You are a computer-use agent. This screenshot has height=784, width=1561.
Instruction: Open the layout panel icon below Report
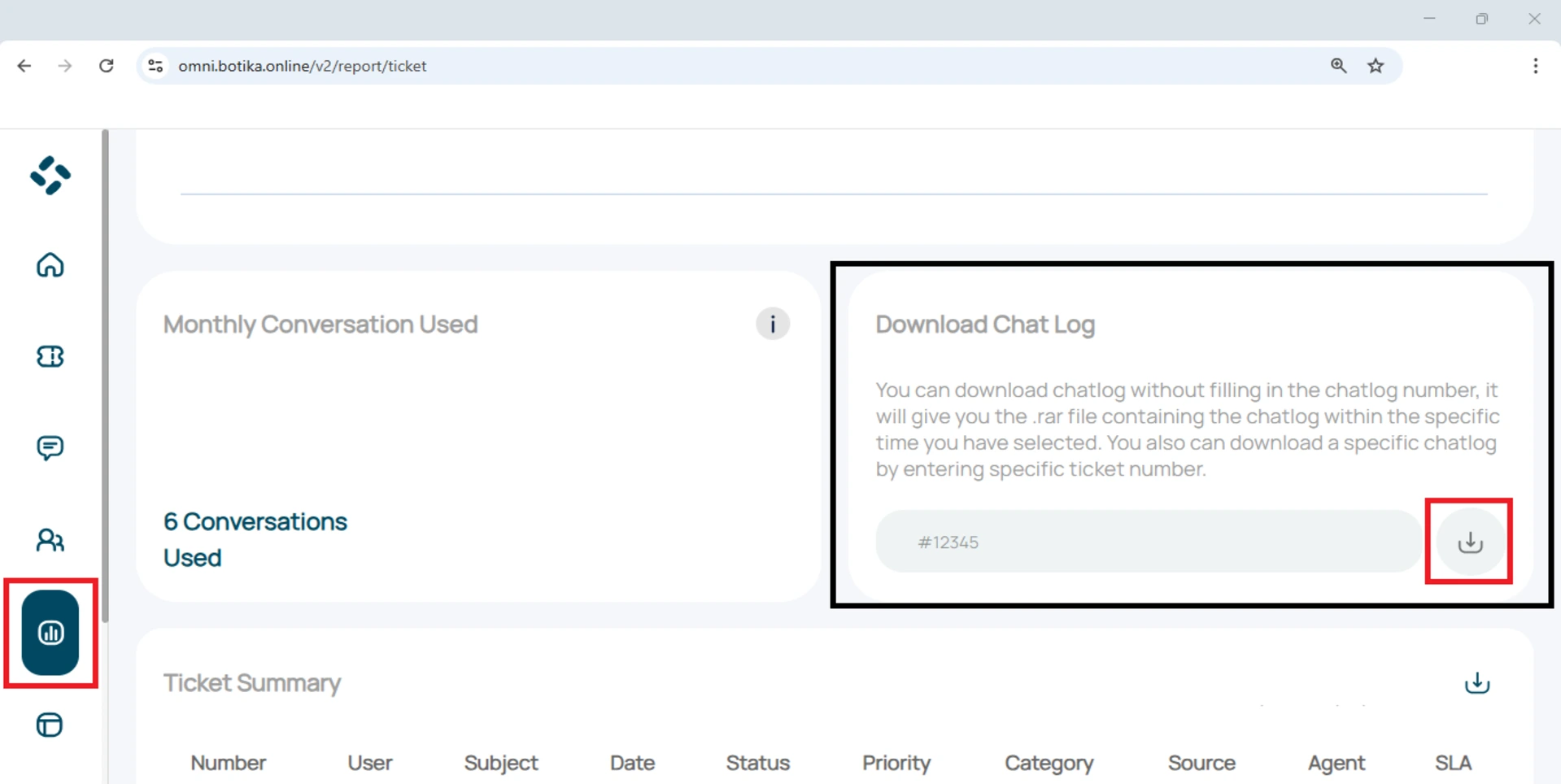50,725
